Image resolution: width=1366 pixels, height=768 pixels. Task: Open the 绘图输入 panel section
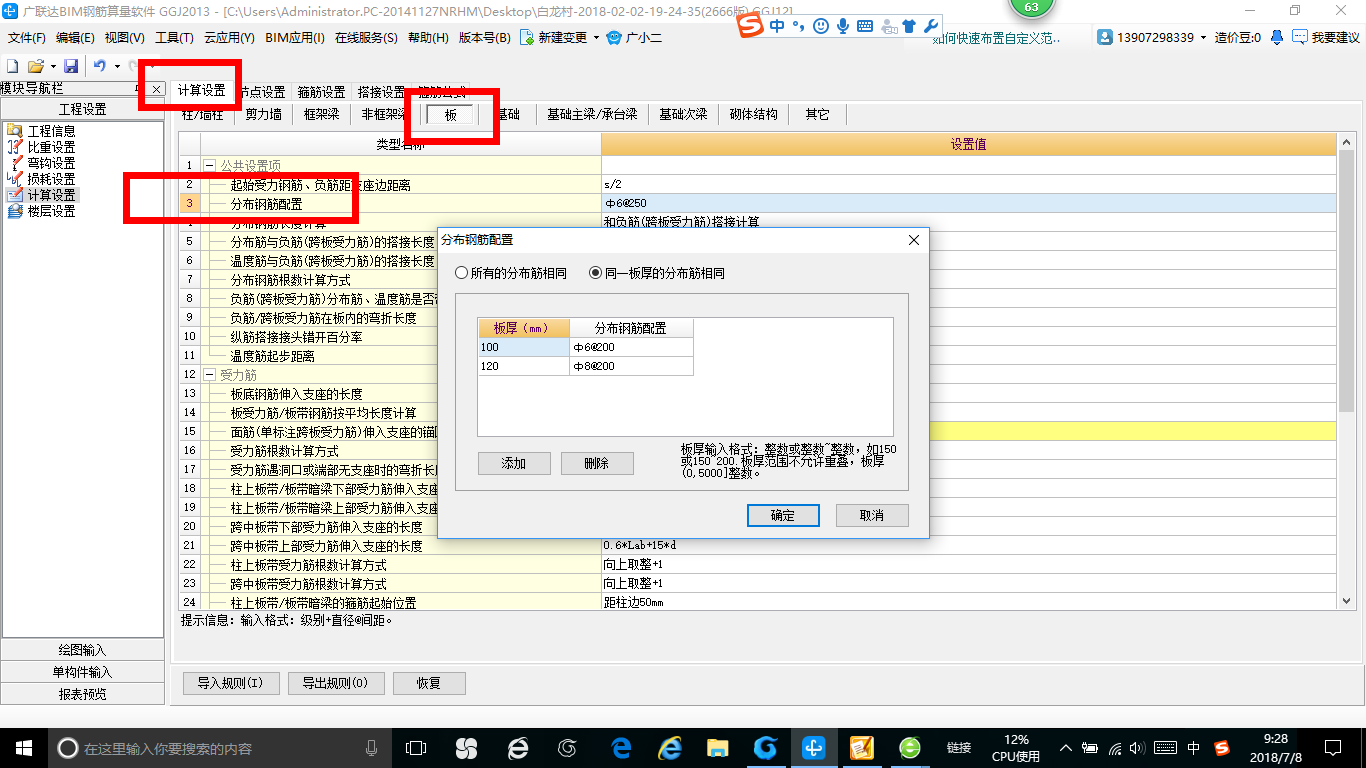pos(82,650)
